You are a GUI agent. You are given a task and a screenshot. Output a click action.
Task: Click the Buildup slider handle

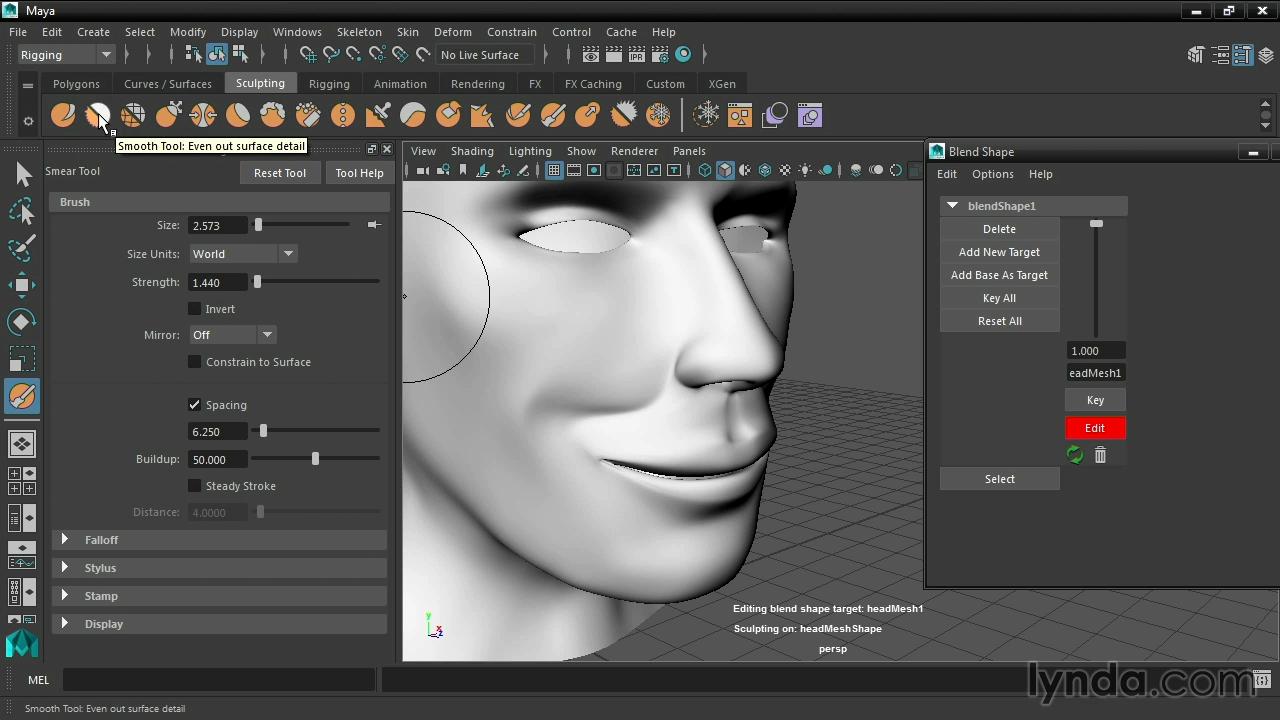coord(315,459)
